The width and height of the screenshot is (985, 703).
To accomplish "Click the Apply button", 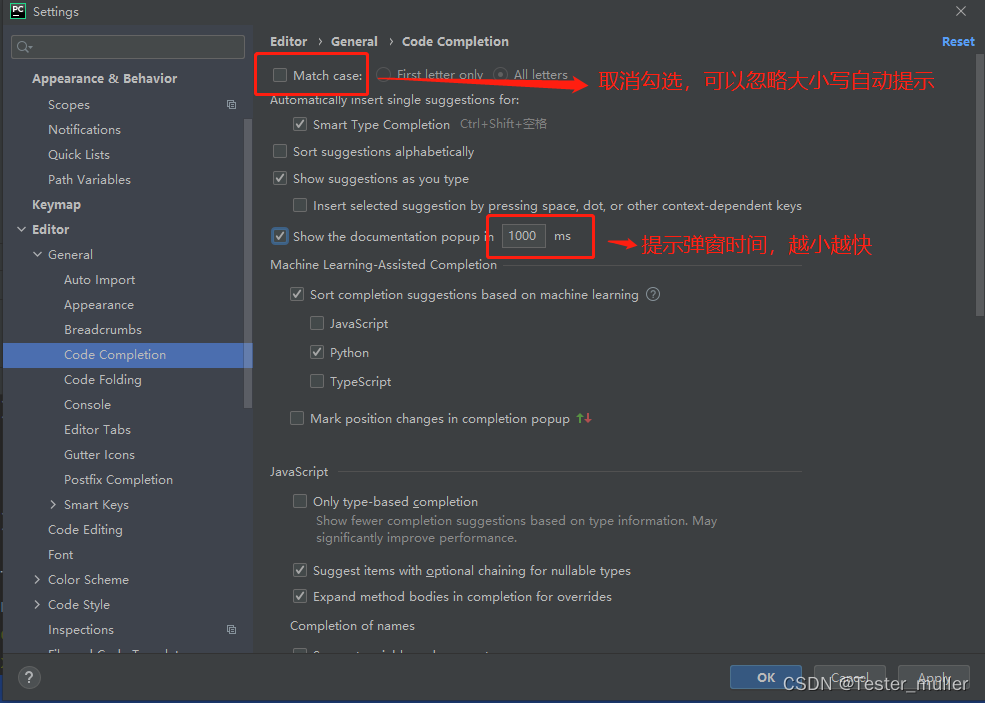I will [x=933, y=677].
